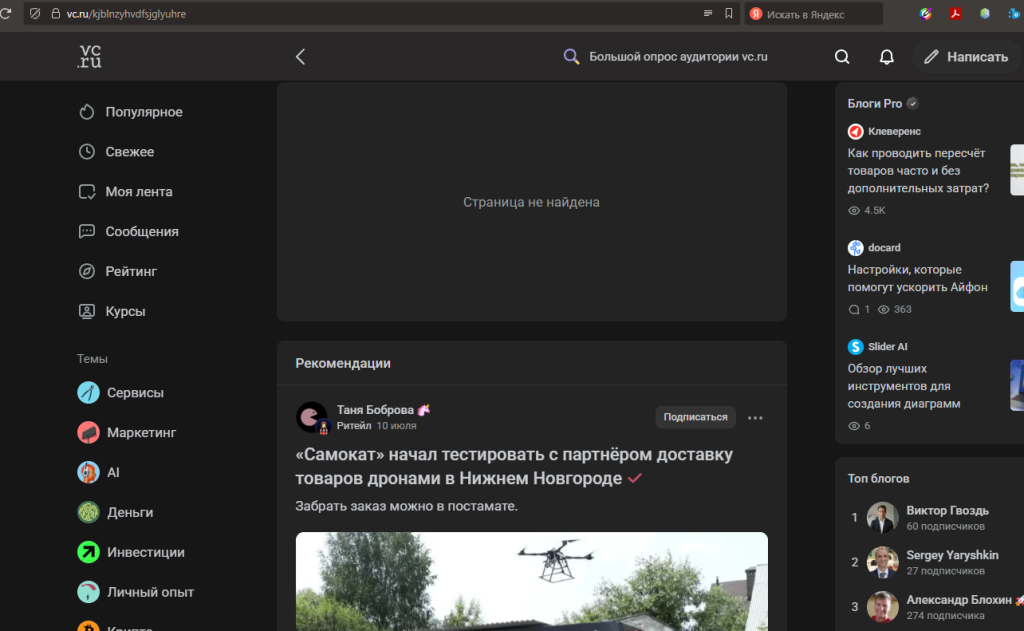Click the lock icon next to the URL
The height and width of the screenshot is (631, 1024).
(x=56, y=14)
